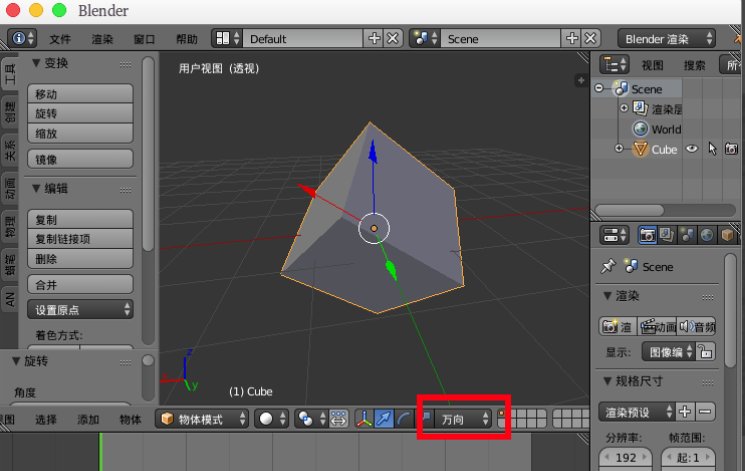This screenshot has width=745, height=471.
Task: Click the World icon in outliner
Action: [641, 129]
